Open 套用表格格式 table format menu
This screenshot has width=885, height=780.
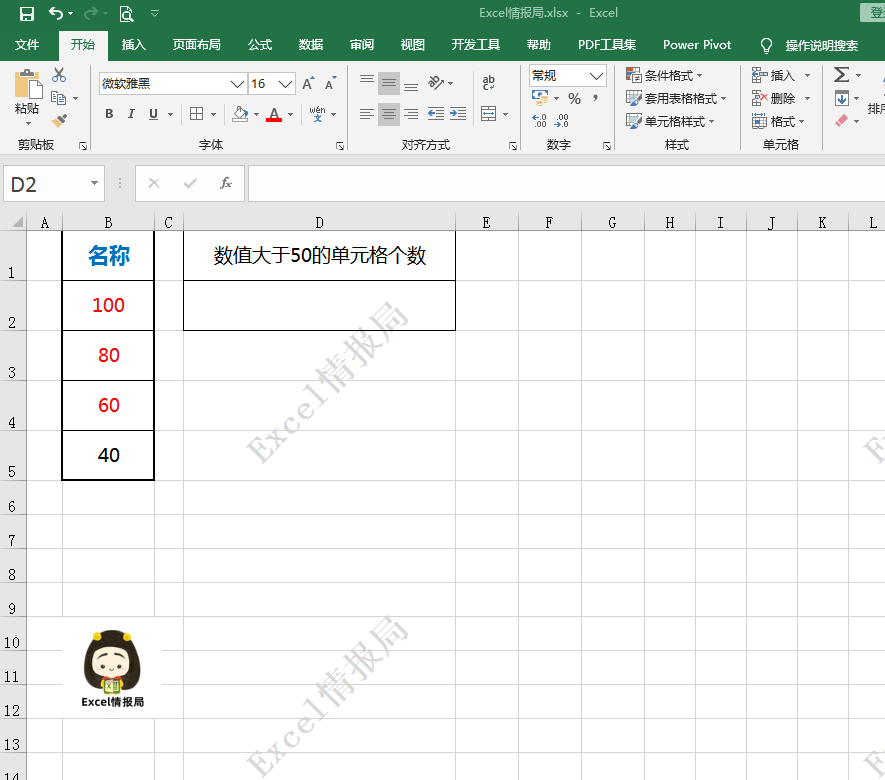tap(676, 98)
